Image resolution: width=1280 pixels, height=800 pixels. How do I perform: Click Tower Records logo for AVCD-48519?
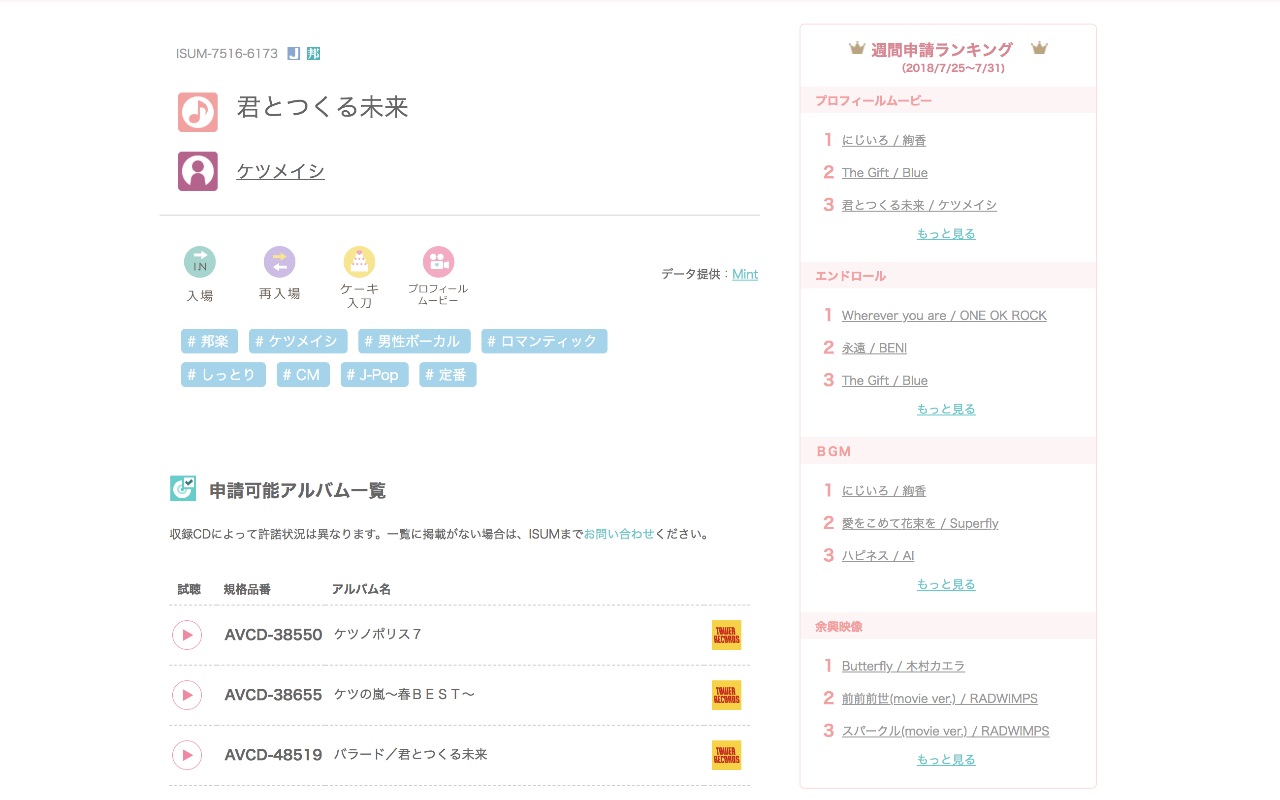click(x=726, y=755)
